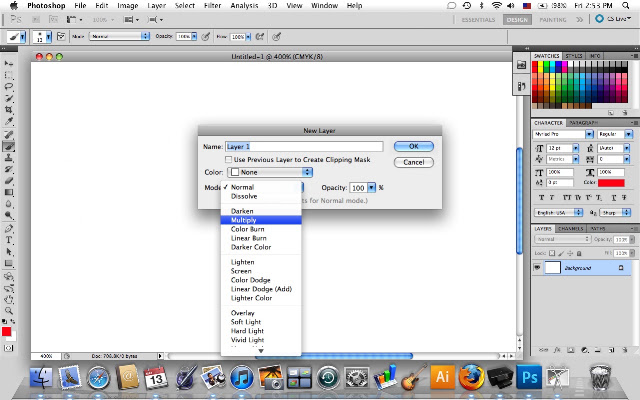Click Cancel in New Layer dialog
The image size is (640, 400).
pyautogui.click(x=413, y=162)
